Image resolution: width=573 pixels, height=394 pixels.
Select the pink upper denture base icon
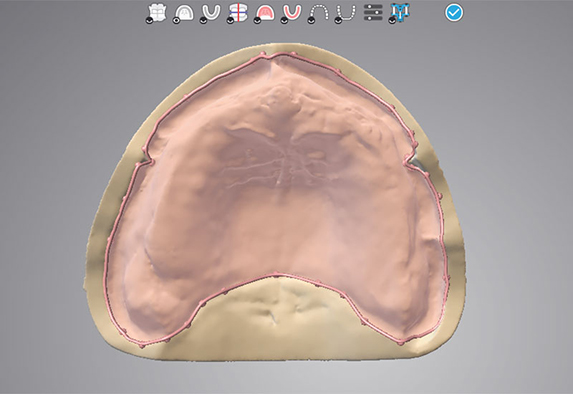[x=266, y=13]
